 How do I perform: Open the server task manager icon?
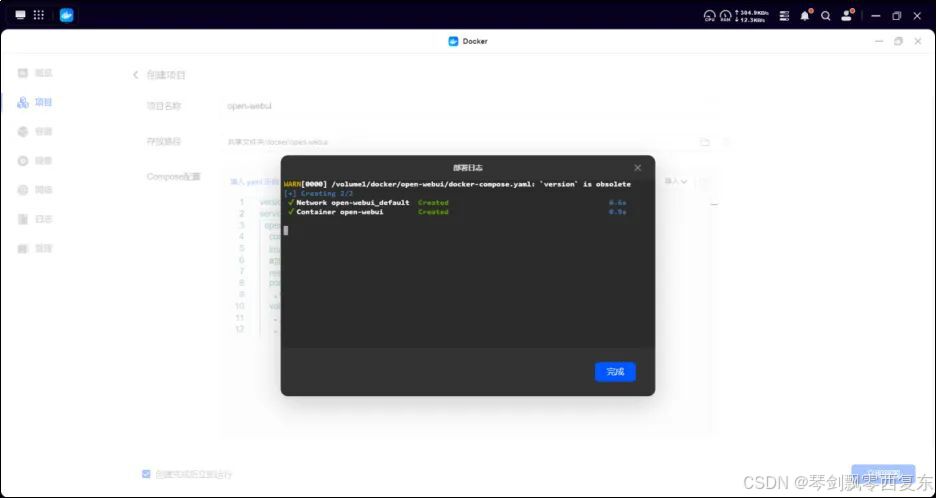[x=785, y=16]
